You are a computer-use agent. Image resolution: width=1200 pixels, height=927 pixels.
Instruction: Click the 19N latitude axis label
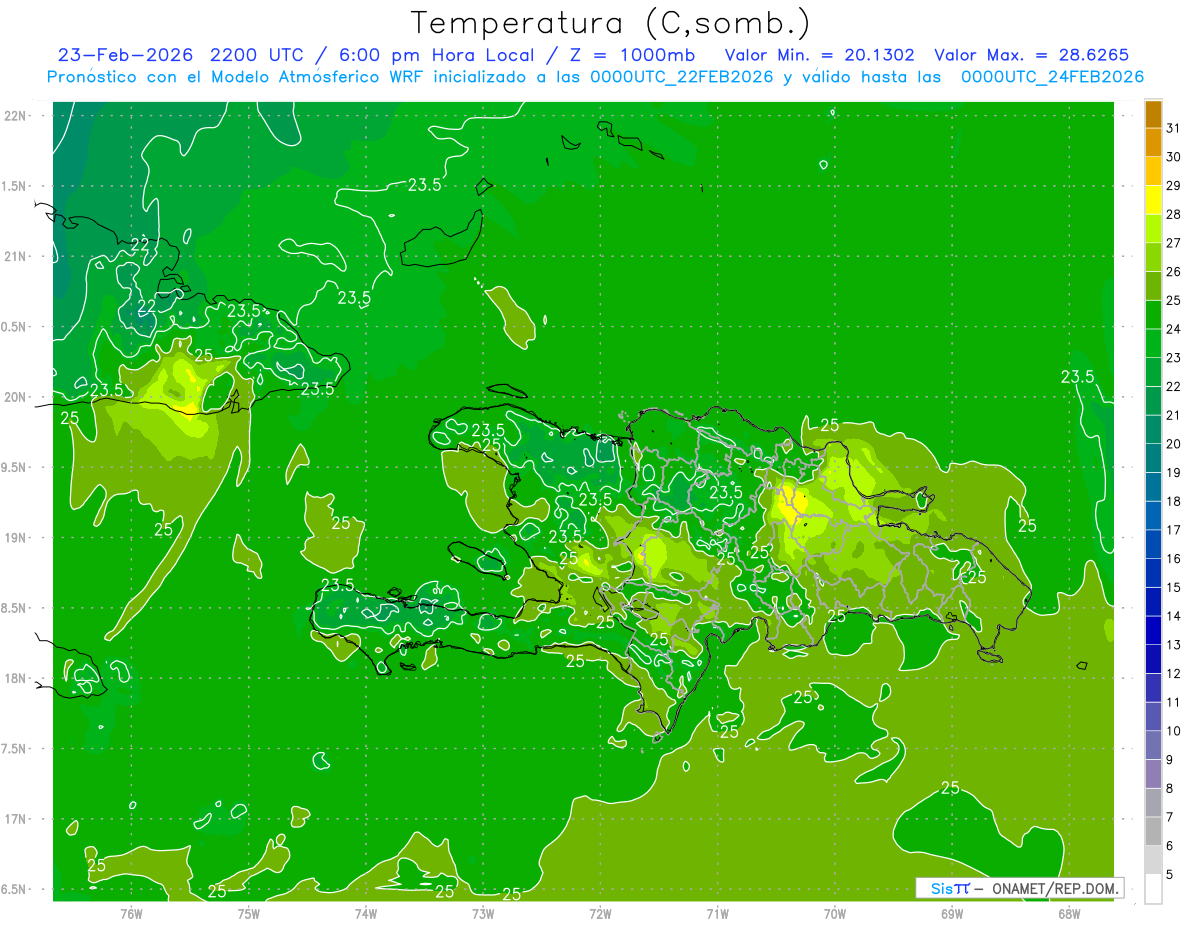[x=15, y=538]
